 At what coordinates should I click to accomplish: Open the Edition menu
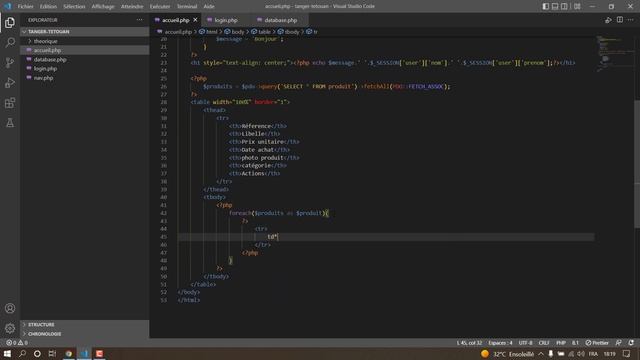(48, 6)
